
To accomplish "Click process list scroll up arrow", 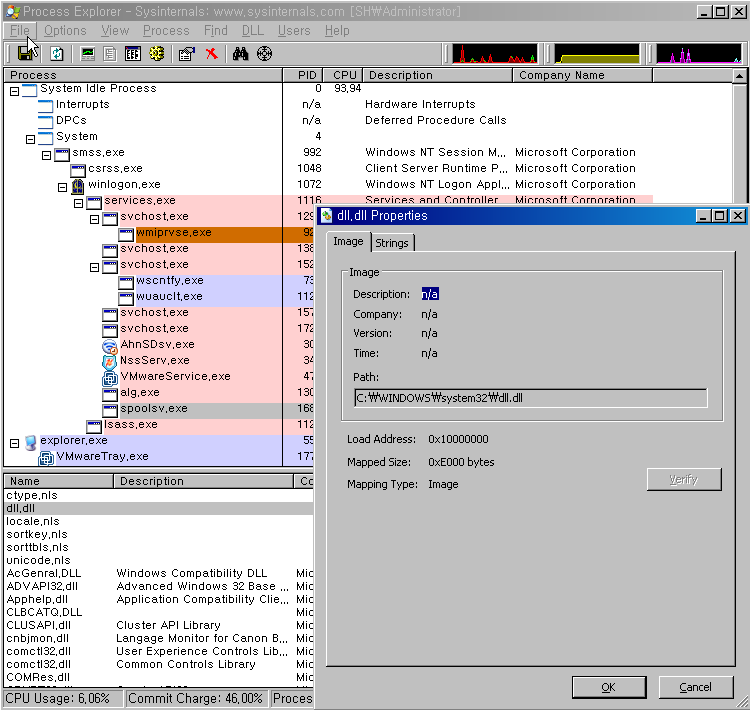I will (x=739, y=76).
